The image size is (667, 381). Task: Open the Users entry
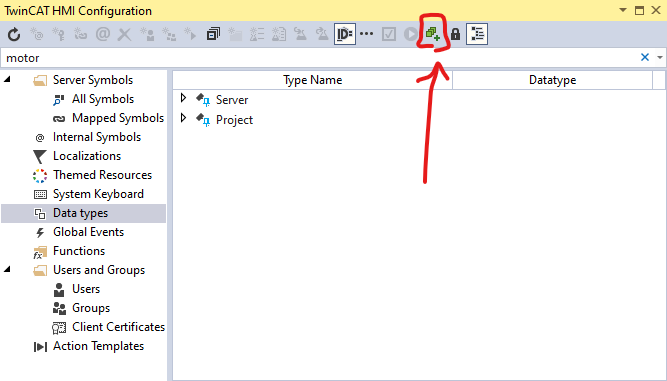86,289
